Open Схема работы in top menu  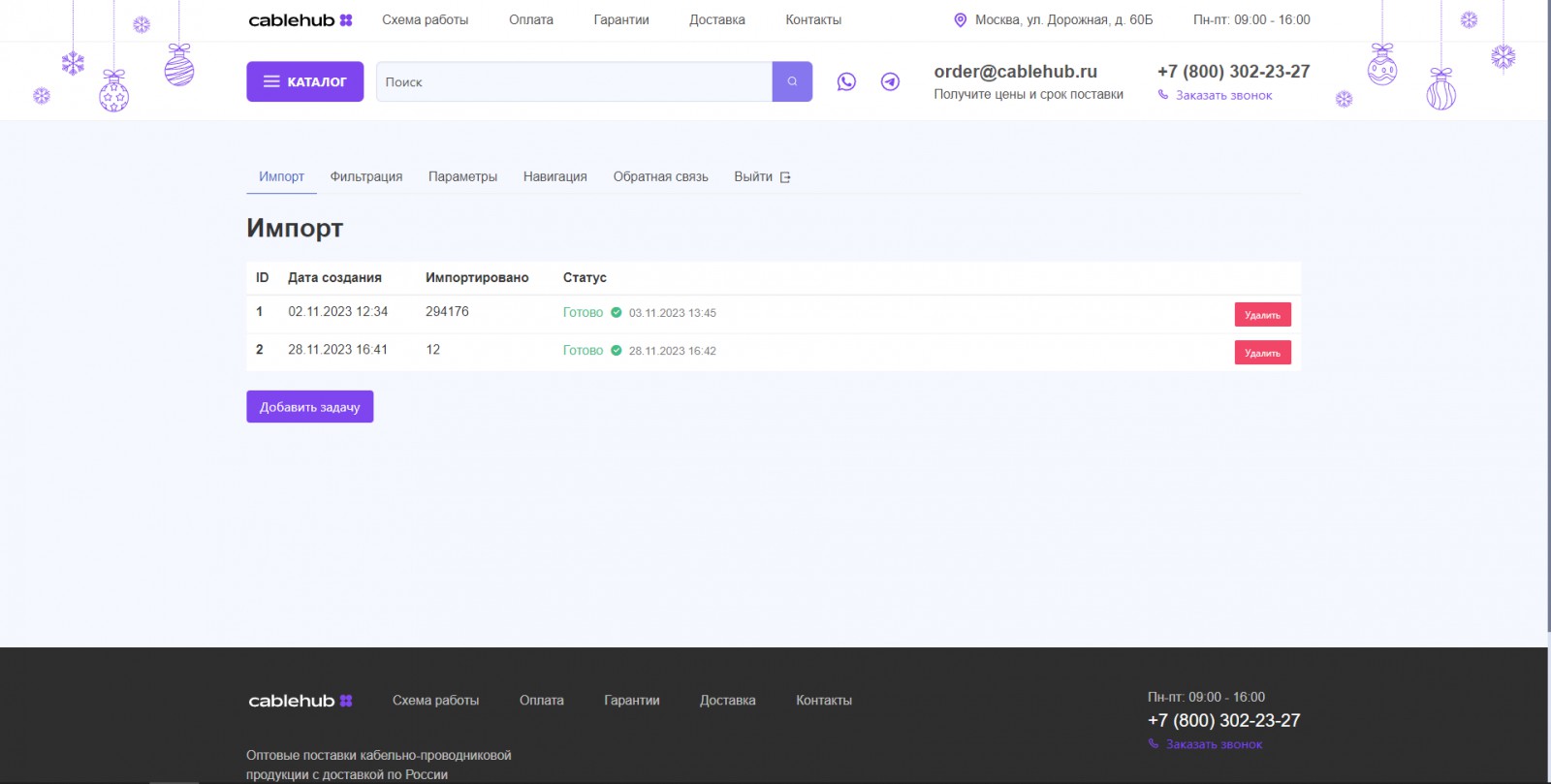click(x=425, y=19)
